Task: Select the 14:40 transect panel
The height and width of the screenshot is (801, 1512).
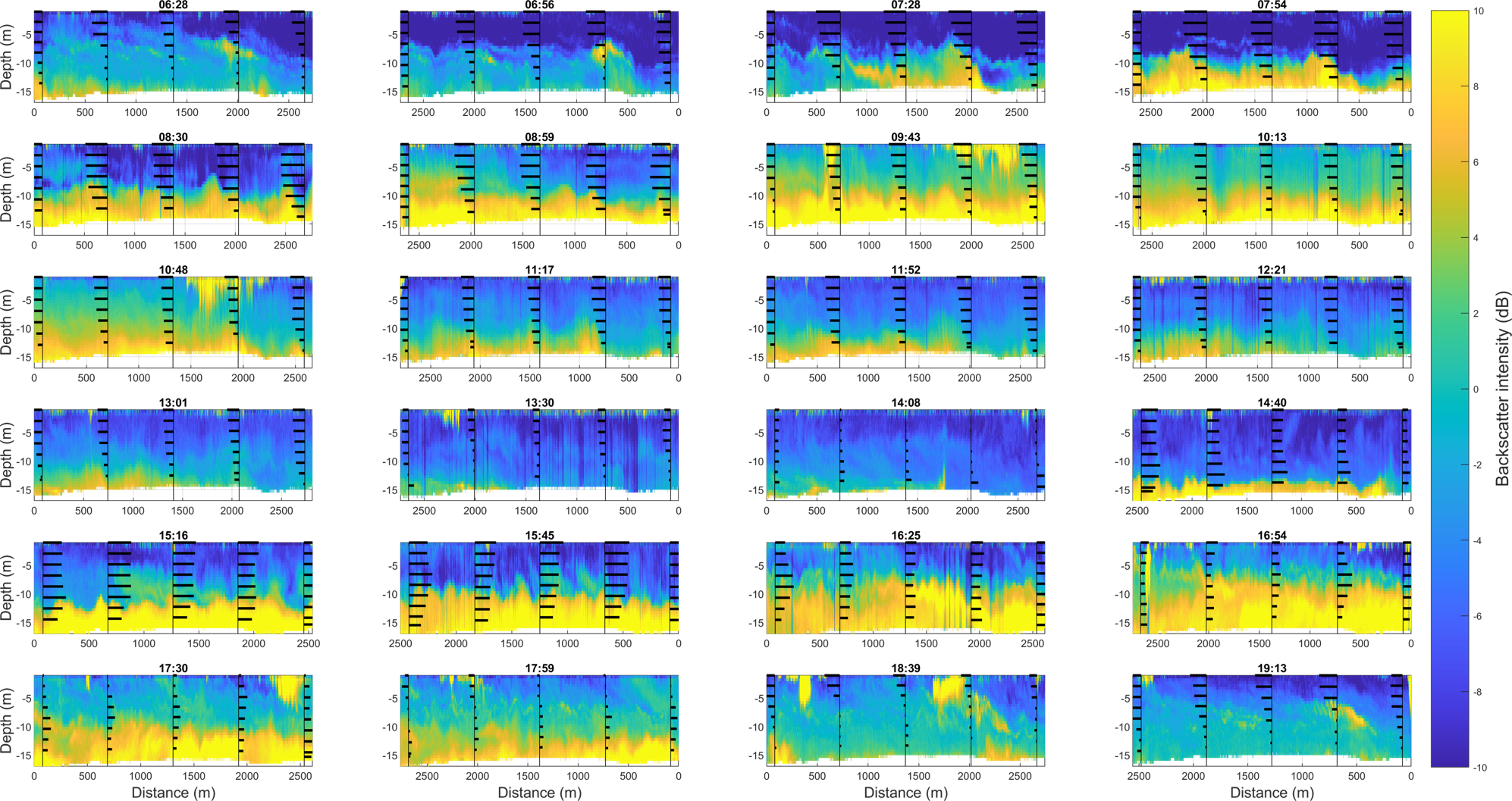Action: coord(1272,452)
